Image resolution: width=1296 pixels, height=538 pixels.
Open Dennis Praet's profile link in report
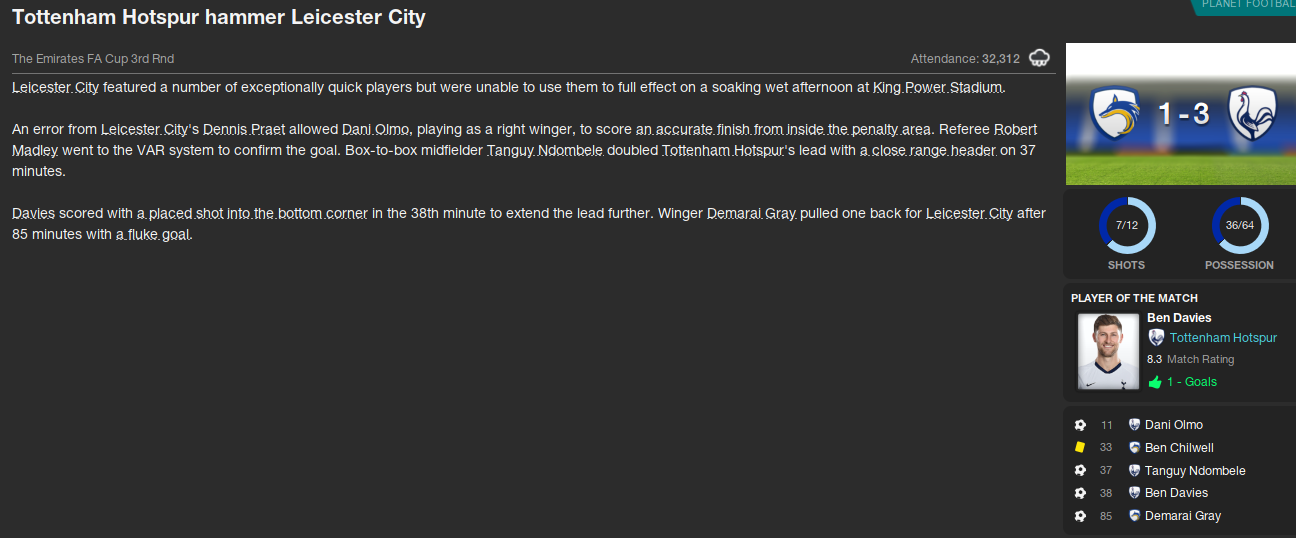[x=244, y=130]
